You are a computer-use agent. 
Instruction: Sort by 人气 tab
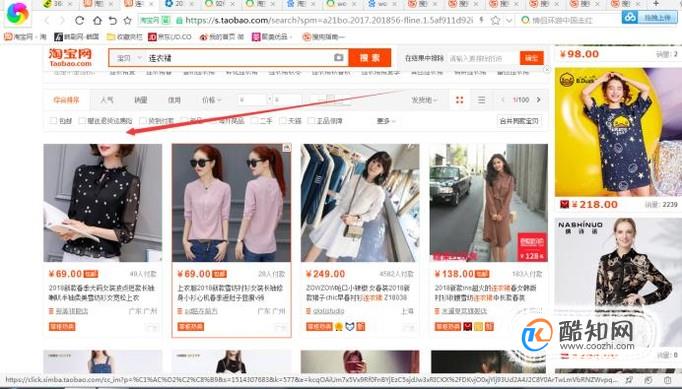click(107, 100)
